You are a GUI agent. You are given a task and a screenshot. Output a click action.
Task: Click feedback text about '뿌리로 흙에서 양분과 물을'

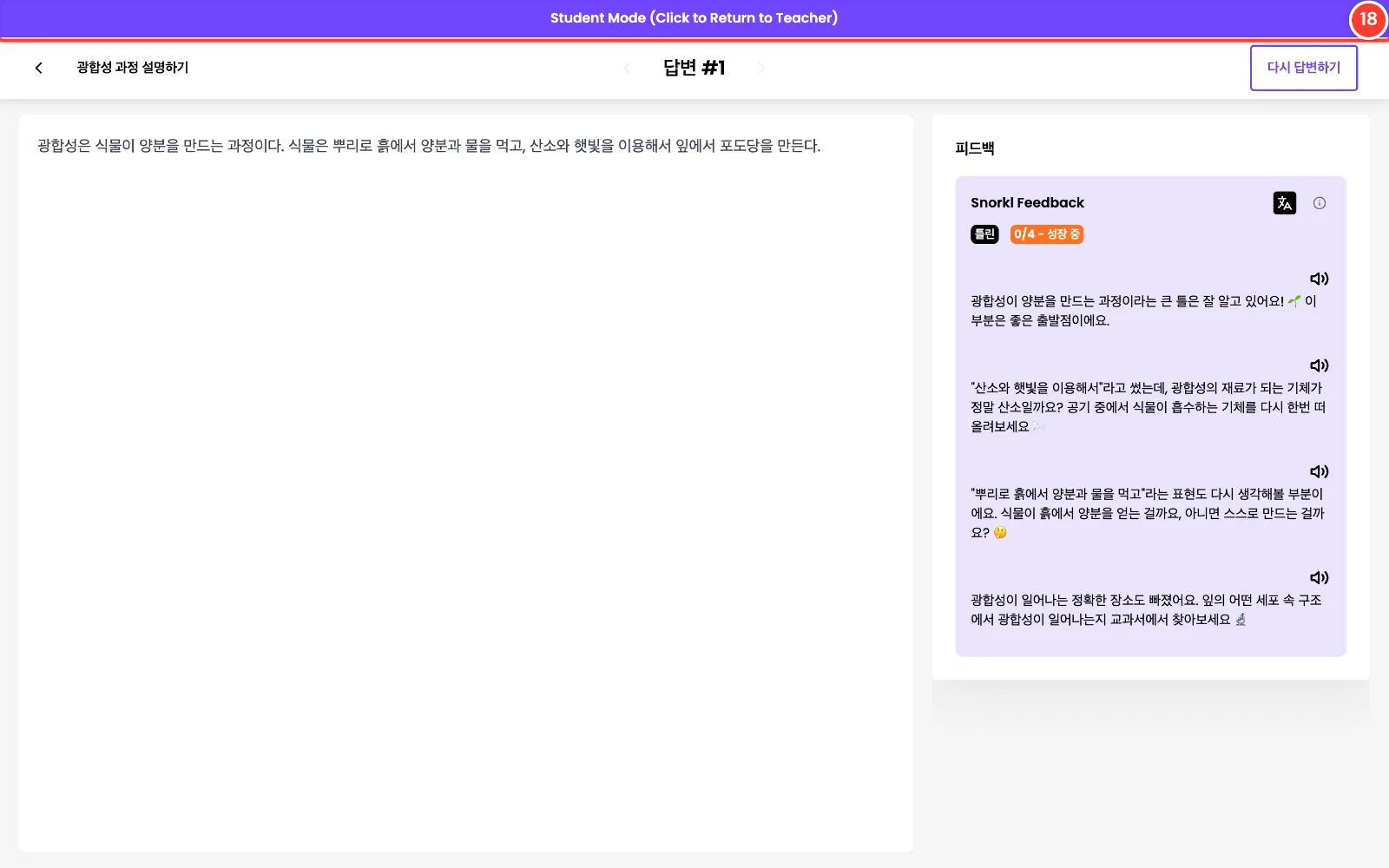[1148, 513]
